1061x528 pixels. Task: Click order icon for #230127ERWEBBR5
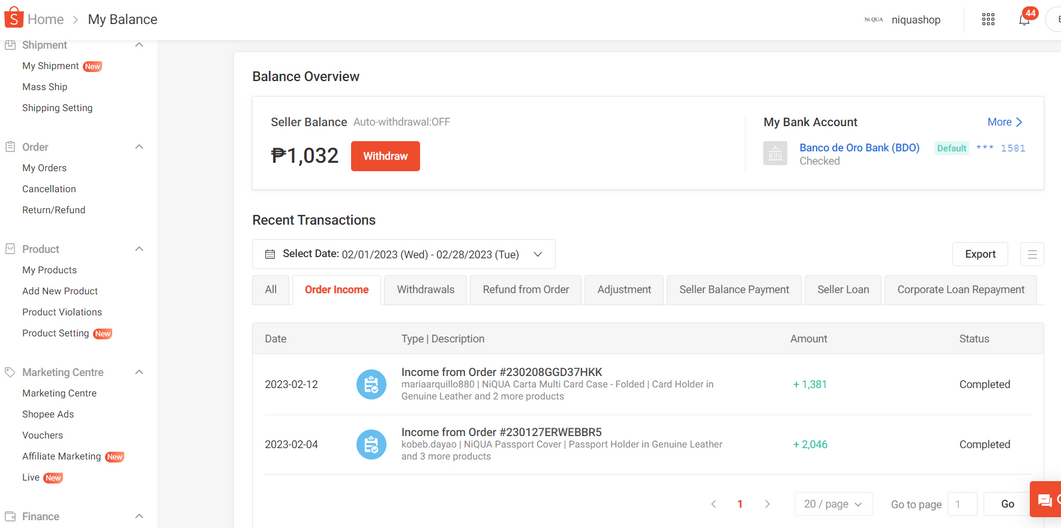371,444
